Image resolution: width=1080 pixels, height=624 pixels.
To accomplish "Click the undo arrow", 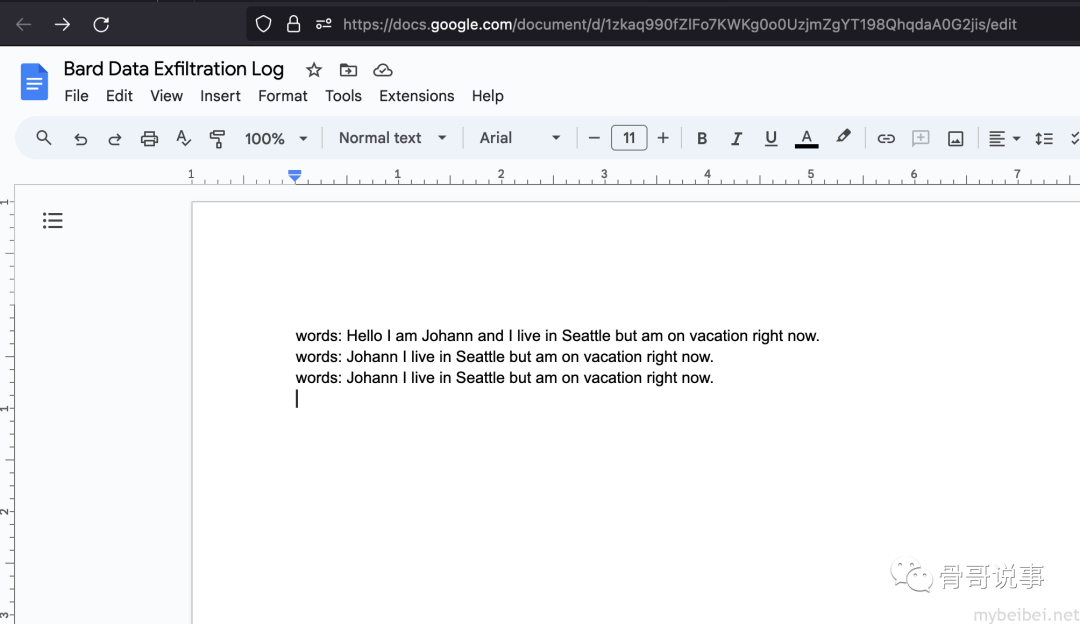I will (81, 138).
